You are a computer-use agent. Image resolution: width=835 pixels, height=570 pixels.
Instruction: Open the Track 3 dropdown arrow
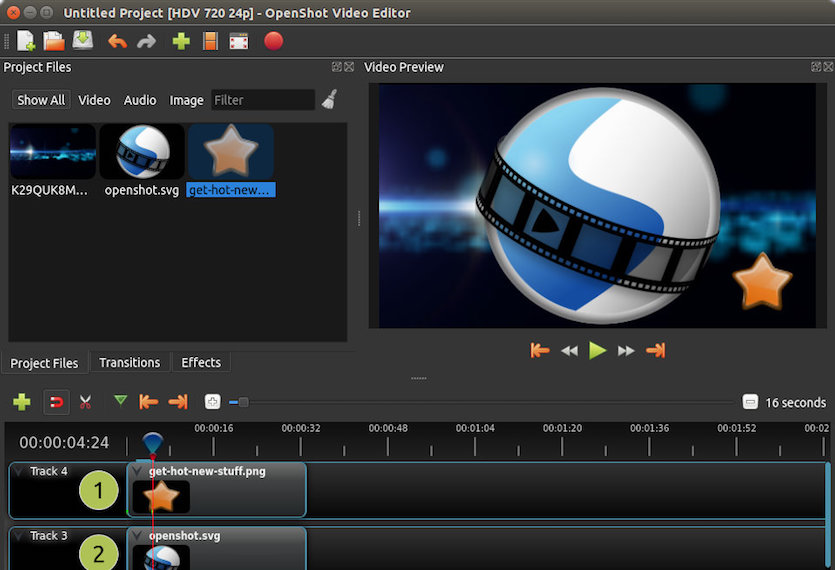[19, 536]
